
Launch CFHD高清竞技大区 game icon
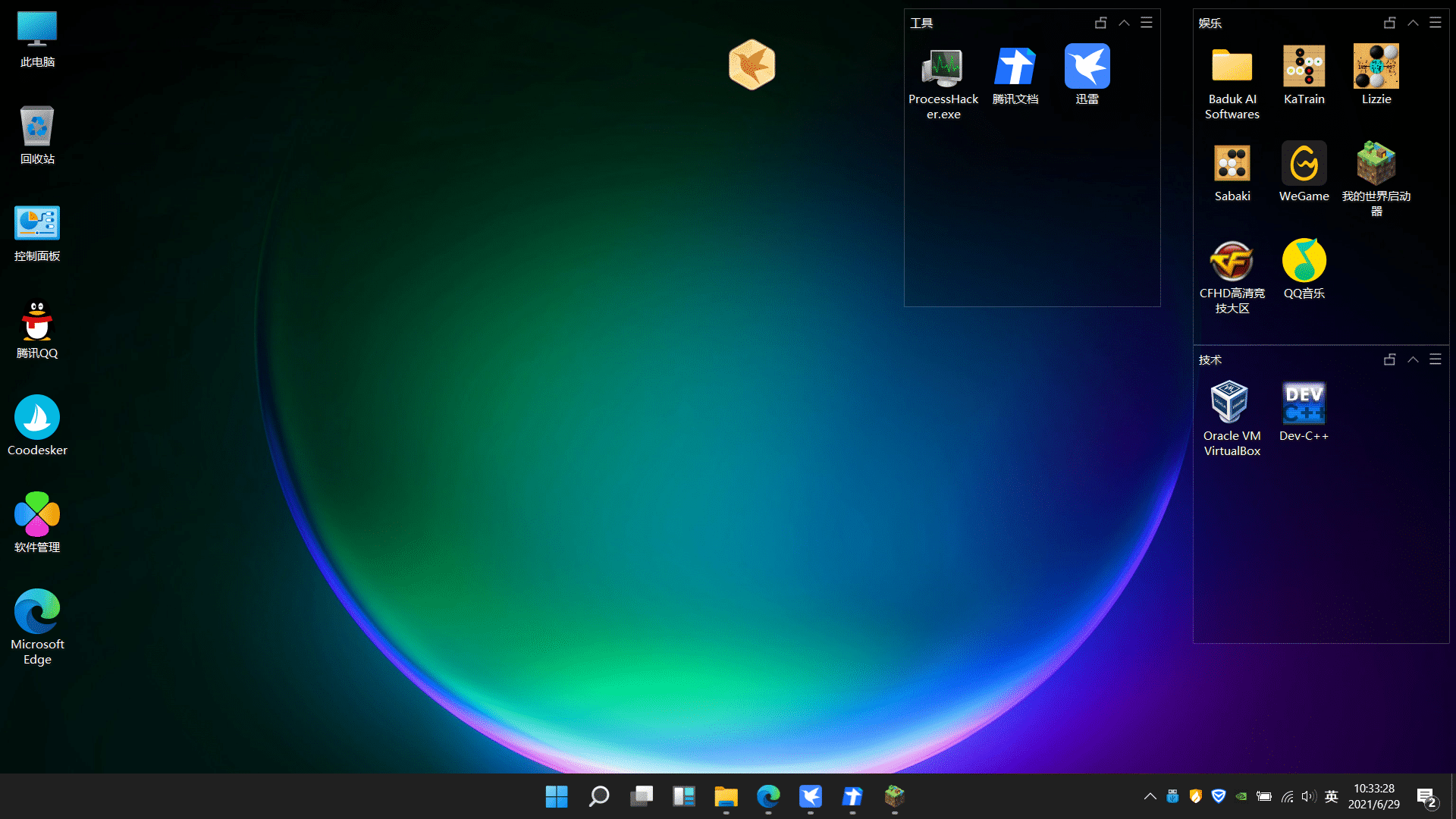[x=1232, y=278]
